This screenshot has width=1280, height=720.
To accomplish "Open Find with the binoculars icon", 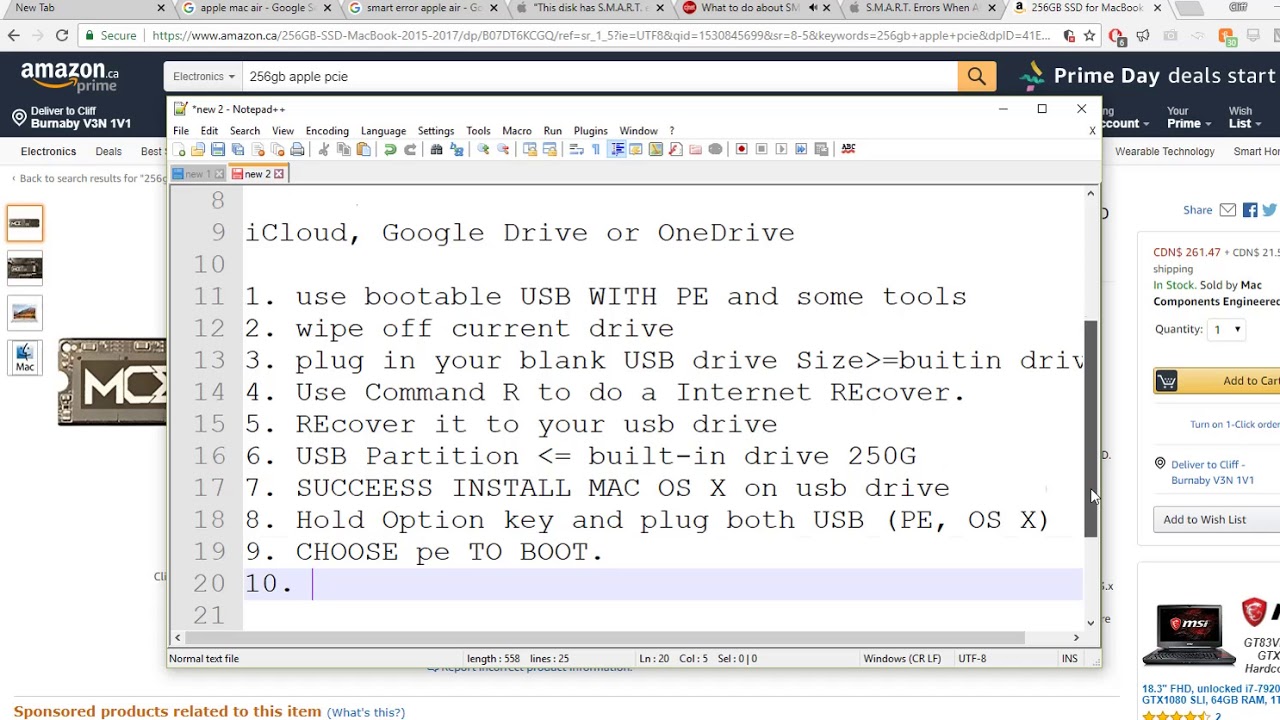I will [437, 149].
